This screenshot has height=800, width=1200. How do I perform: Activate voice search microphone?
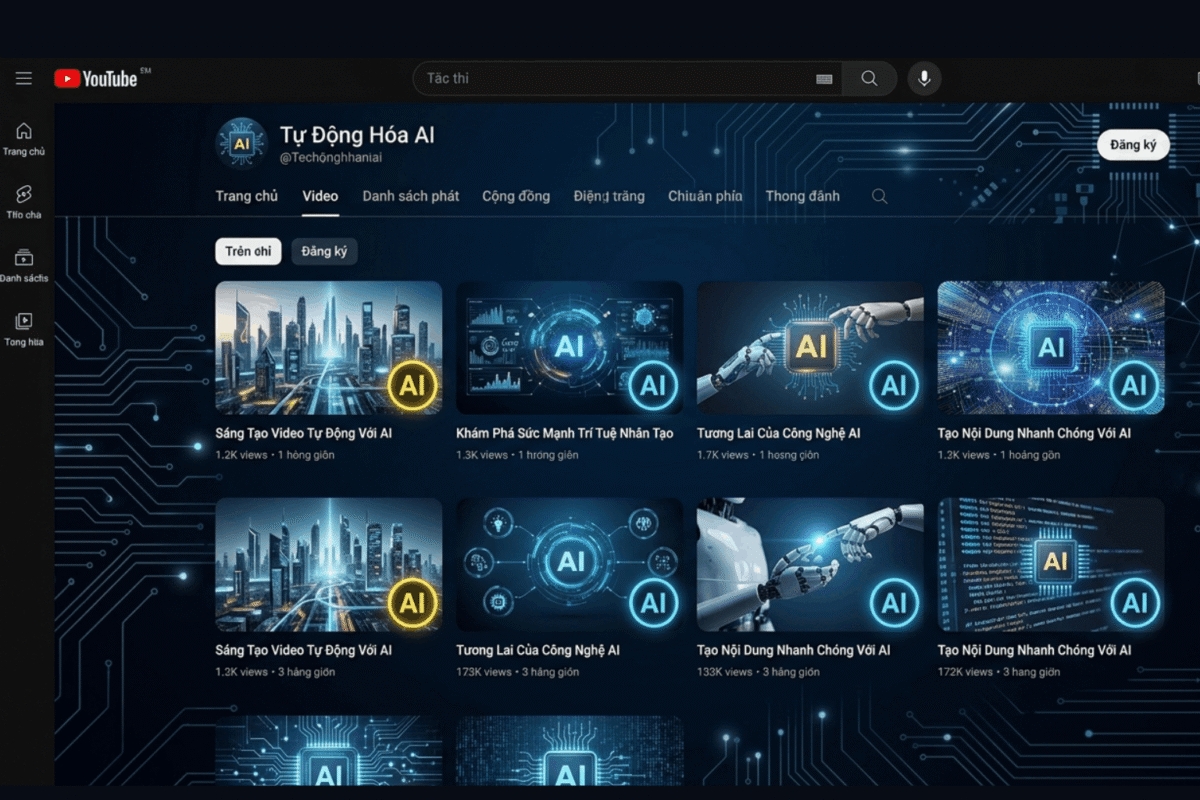(924, 78)
